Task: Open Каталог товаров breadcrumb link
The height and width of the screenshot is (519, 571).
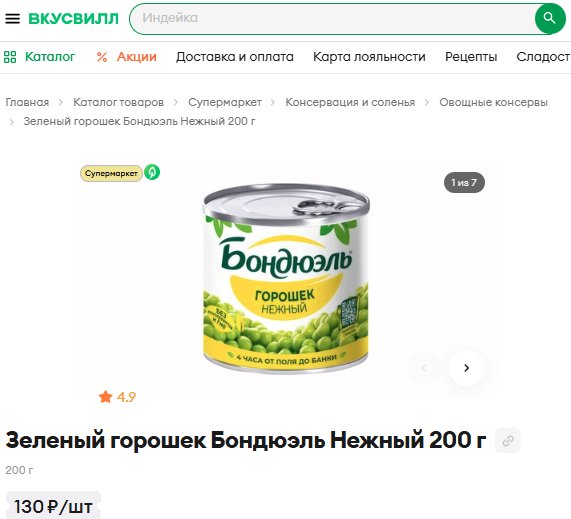Action: click(x=118, y=102)
